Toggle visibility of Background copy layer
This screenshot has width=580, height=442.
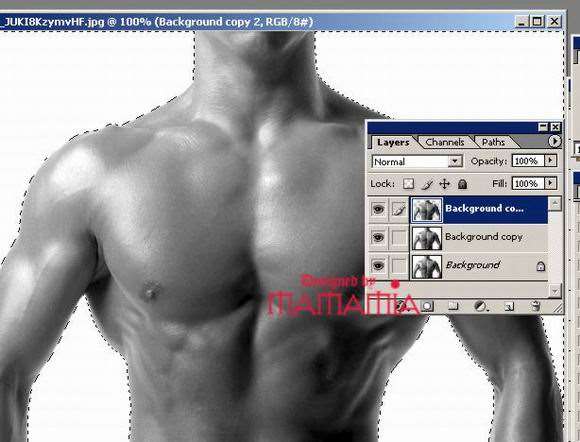point(378,237)
